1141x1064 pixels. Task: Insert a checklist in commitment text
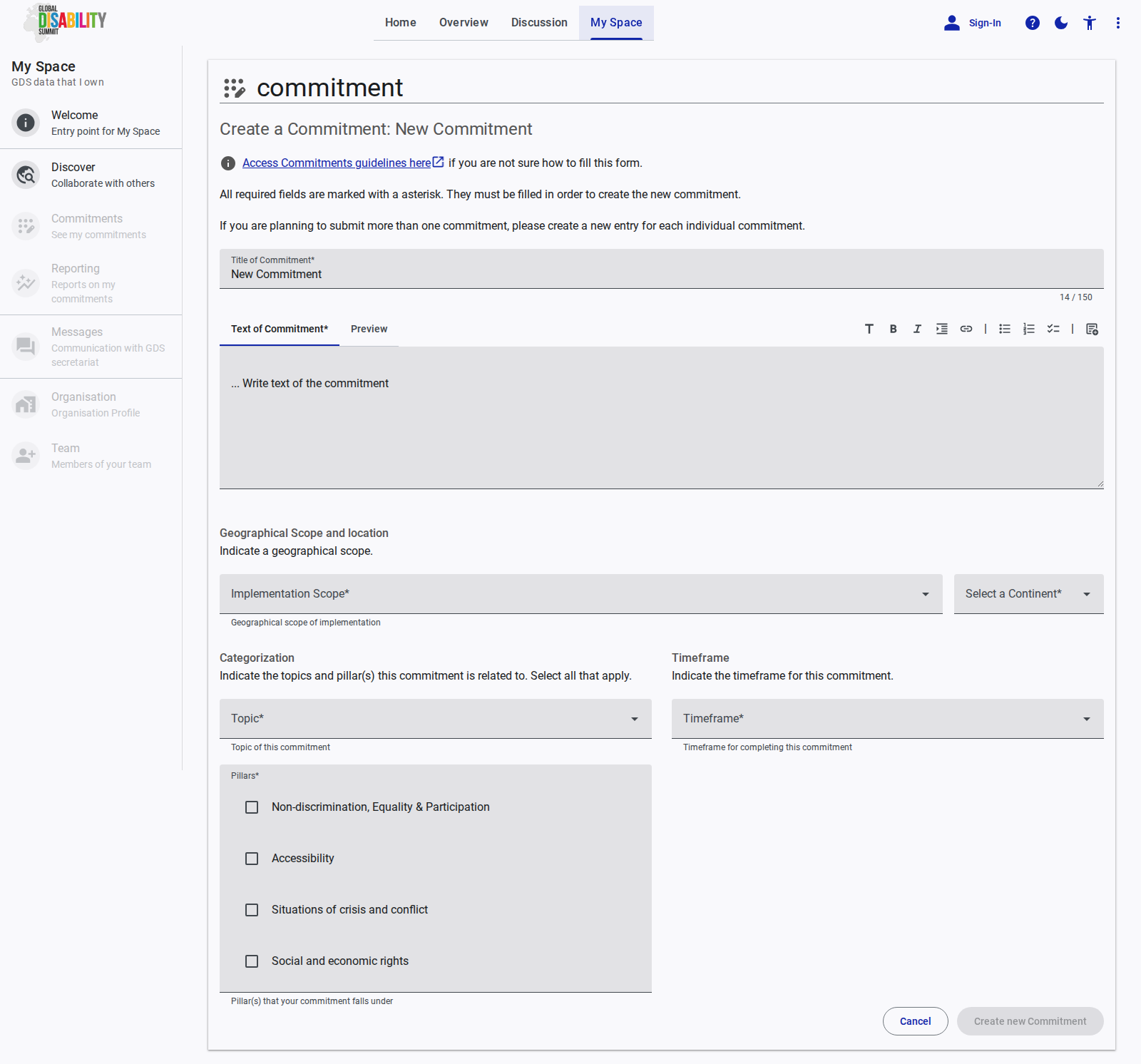1053,329
